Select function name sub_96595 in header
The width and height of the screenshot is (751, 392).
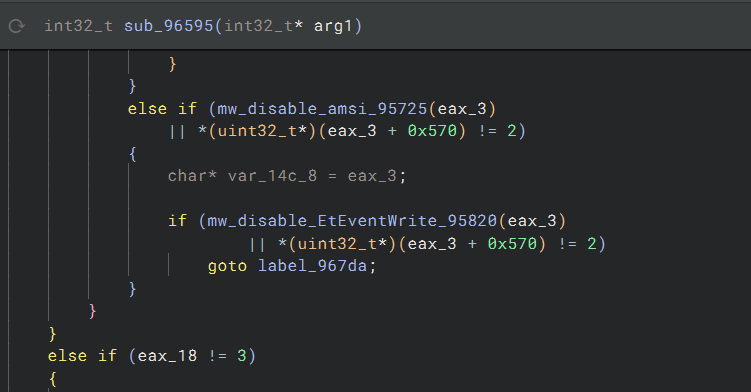click(x=168, y=26)
